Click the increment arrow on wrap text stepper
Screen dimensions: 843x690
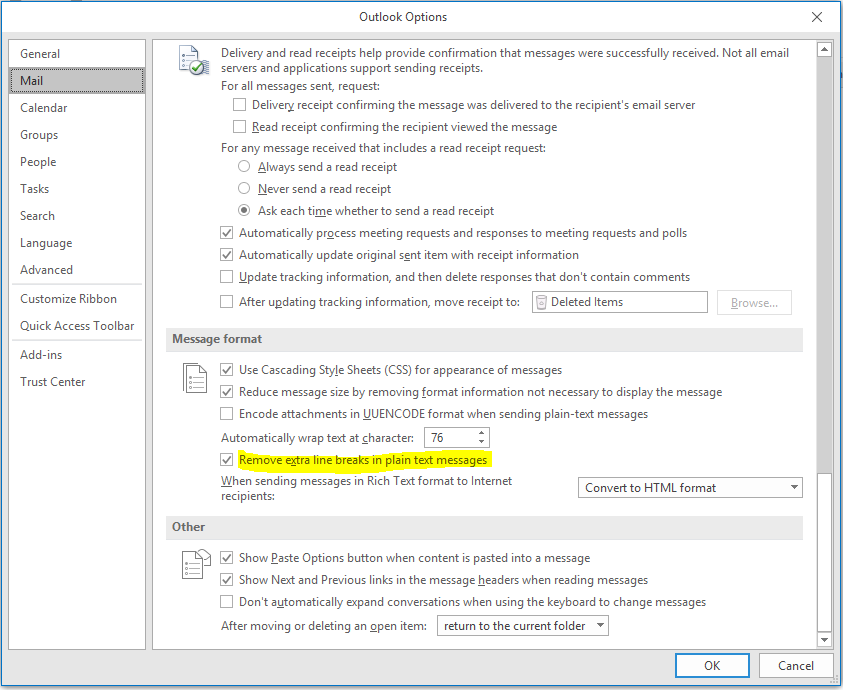coord(479,433)
